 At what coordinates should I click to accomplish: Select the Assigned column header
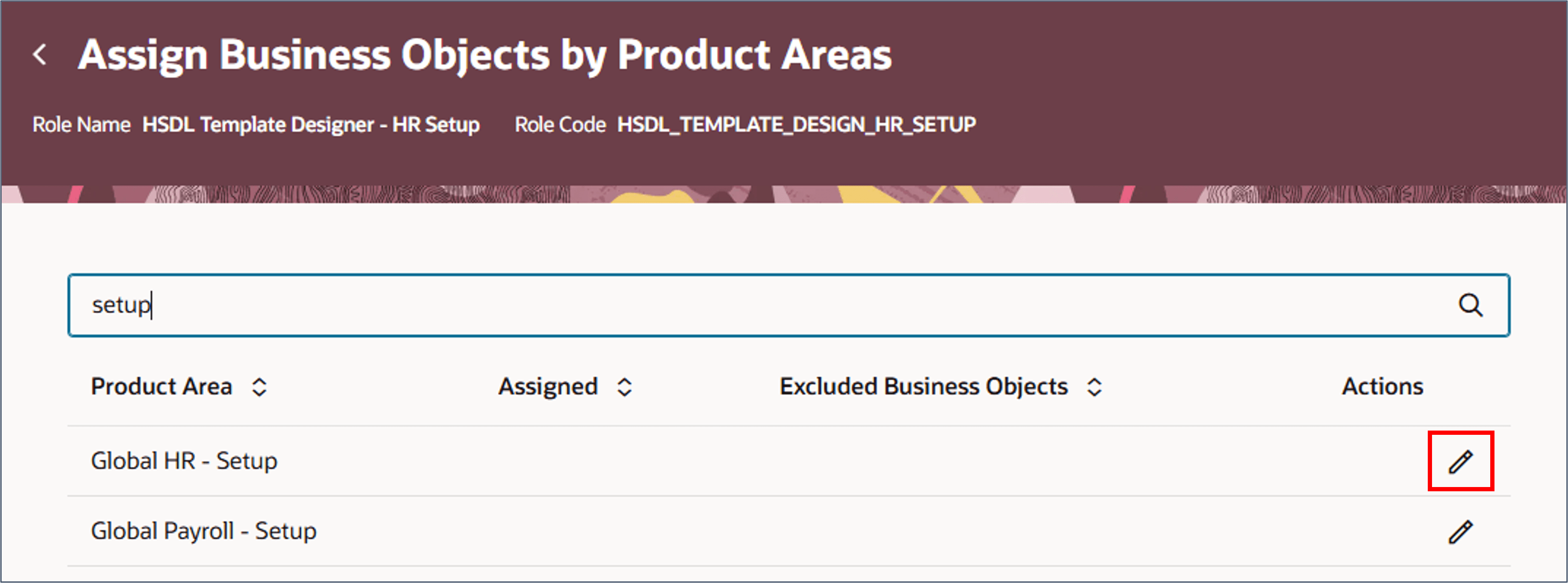pyautogui.click(x=548, y=386)
